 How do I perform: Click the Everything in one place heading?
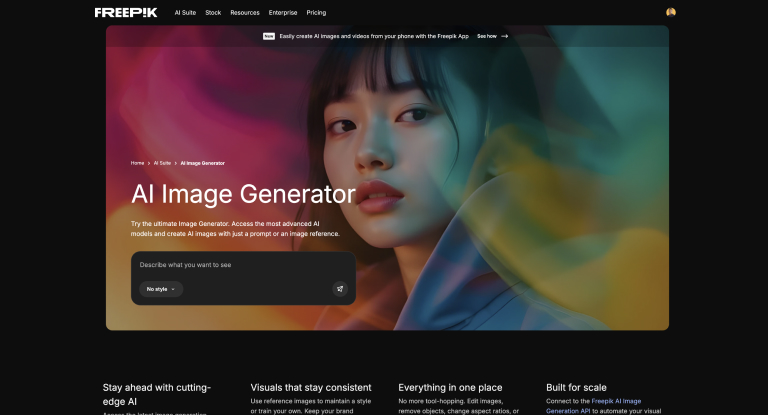click(450, 388)
